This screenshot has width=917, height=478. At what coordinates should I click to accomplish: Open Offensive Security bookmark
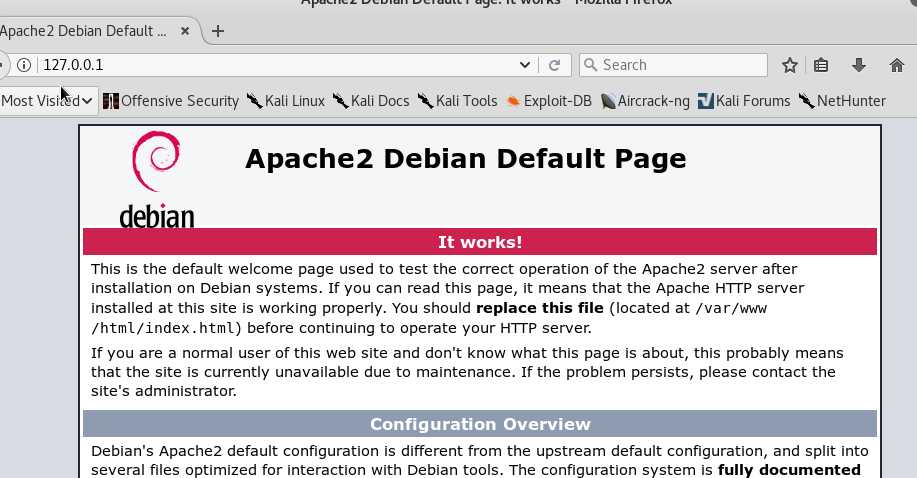(x=171, y=101)
